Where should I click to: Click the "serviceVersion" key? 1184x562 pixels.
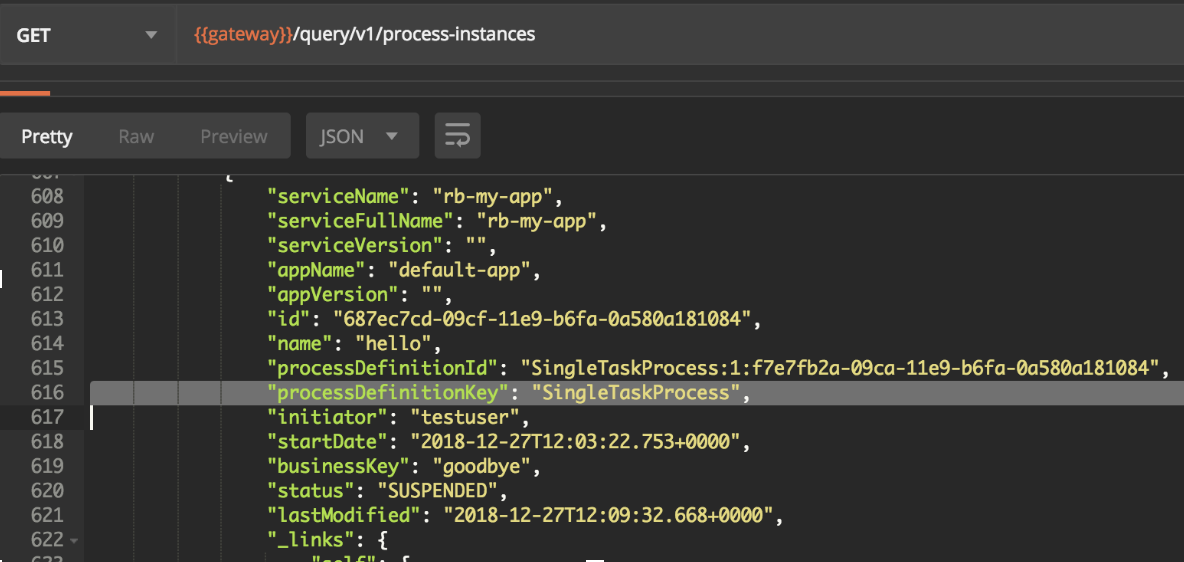coord(355,245)
